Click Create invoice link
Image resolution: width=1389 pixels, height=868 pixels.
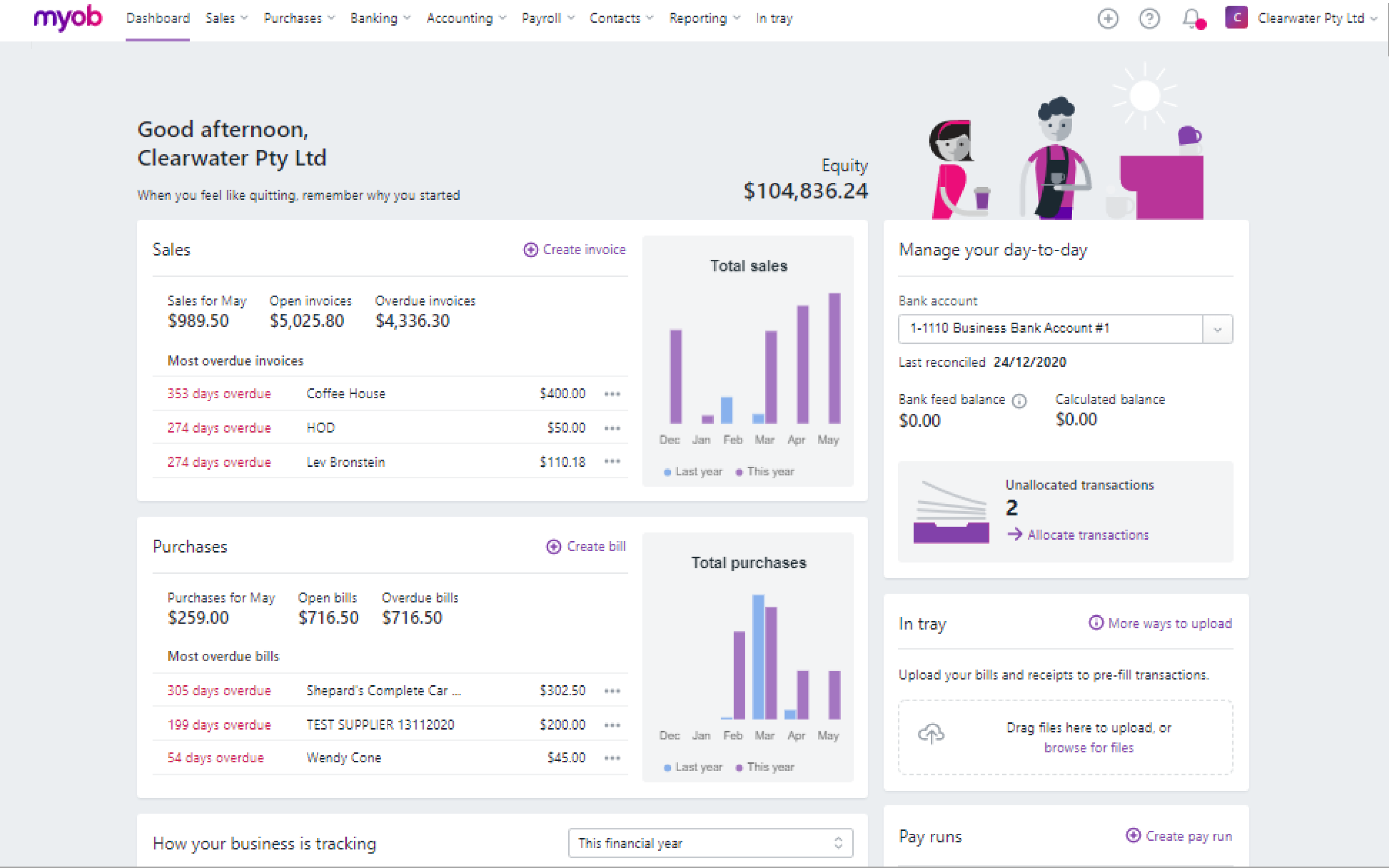585,250
